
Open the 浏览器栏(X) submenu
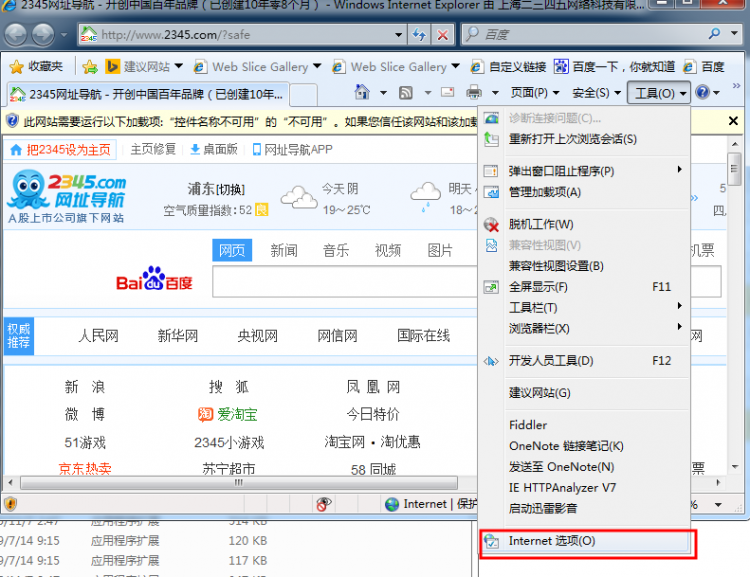[585, 328]
